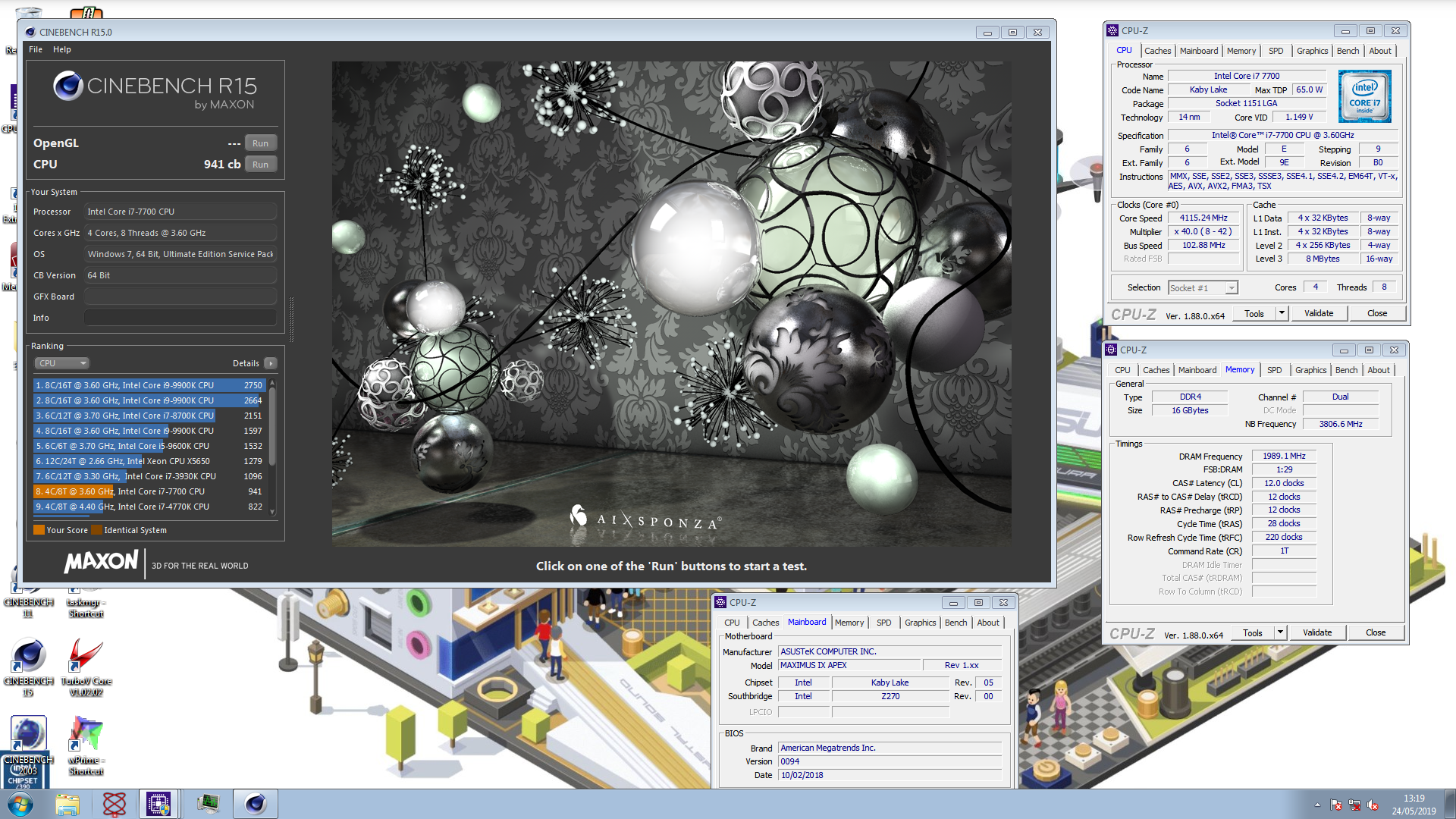Click Validate in the CPU-Z CPU window
Image resolution: width=1456 pixels, height=819 pixels.
point(1319,313)
